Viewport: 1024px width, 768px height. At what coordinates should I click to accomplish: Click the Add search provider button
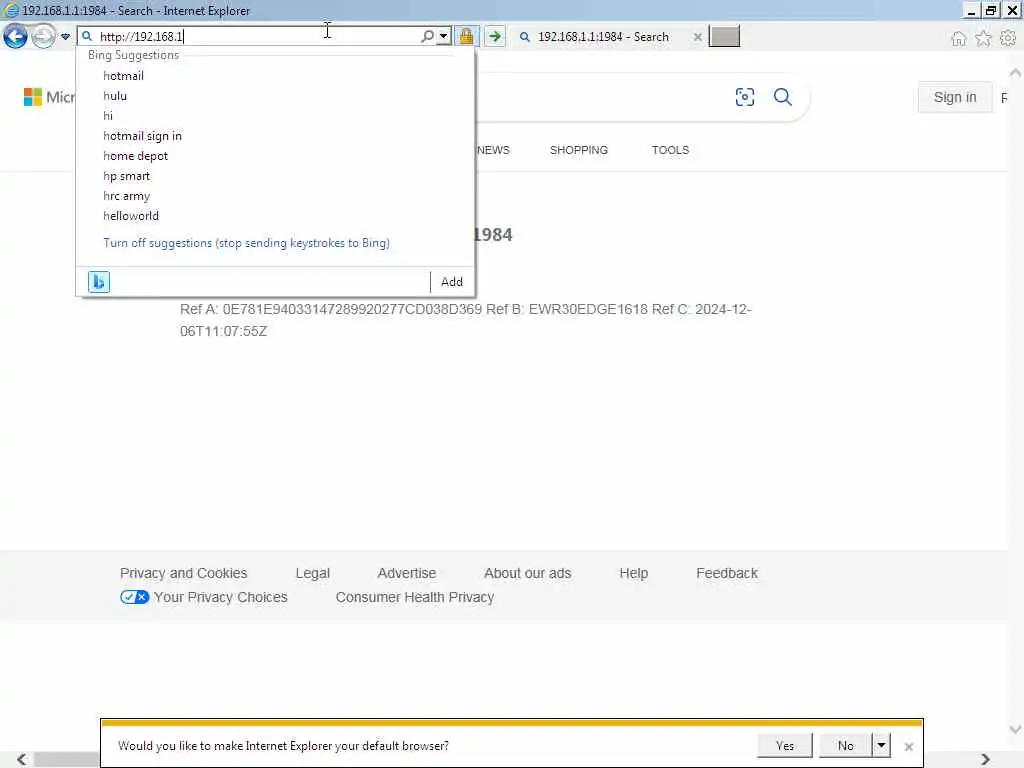pos(452,282)
